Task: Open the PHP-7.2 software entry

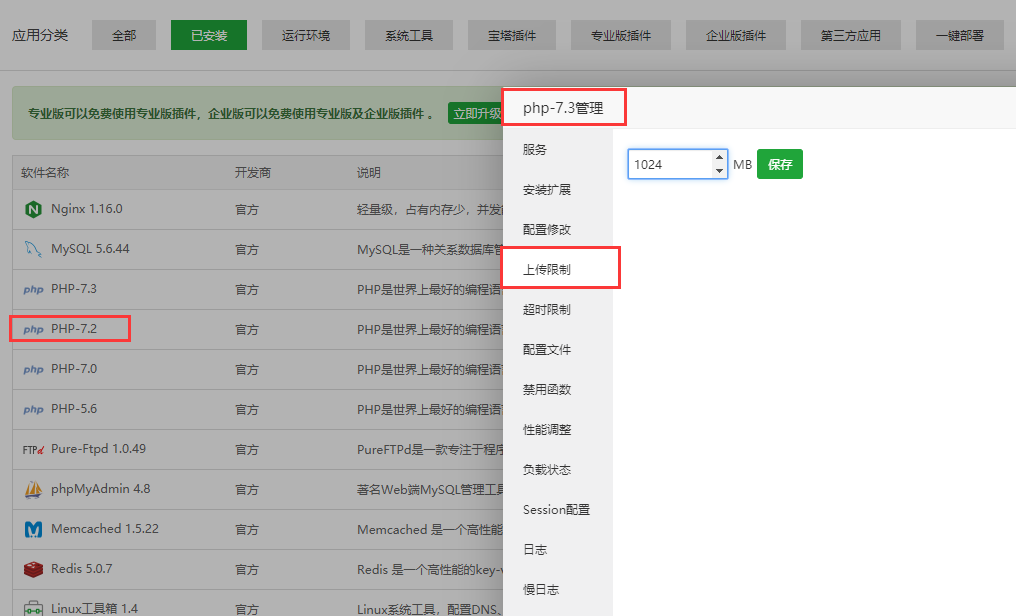Action: pyautogui.click(x=74, y=329)
